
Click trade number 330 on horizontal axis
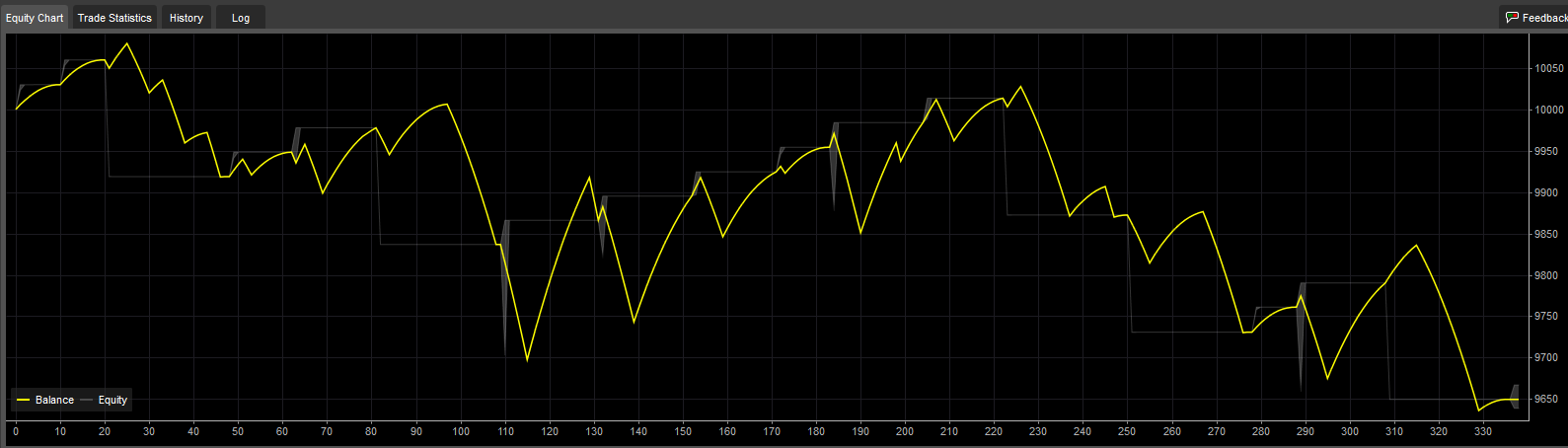(1483, 431)
